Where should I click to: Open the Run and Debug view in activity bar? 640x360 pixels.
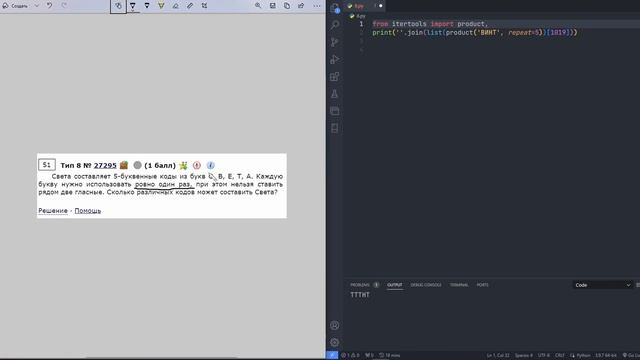click(335, 60)
